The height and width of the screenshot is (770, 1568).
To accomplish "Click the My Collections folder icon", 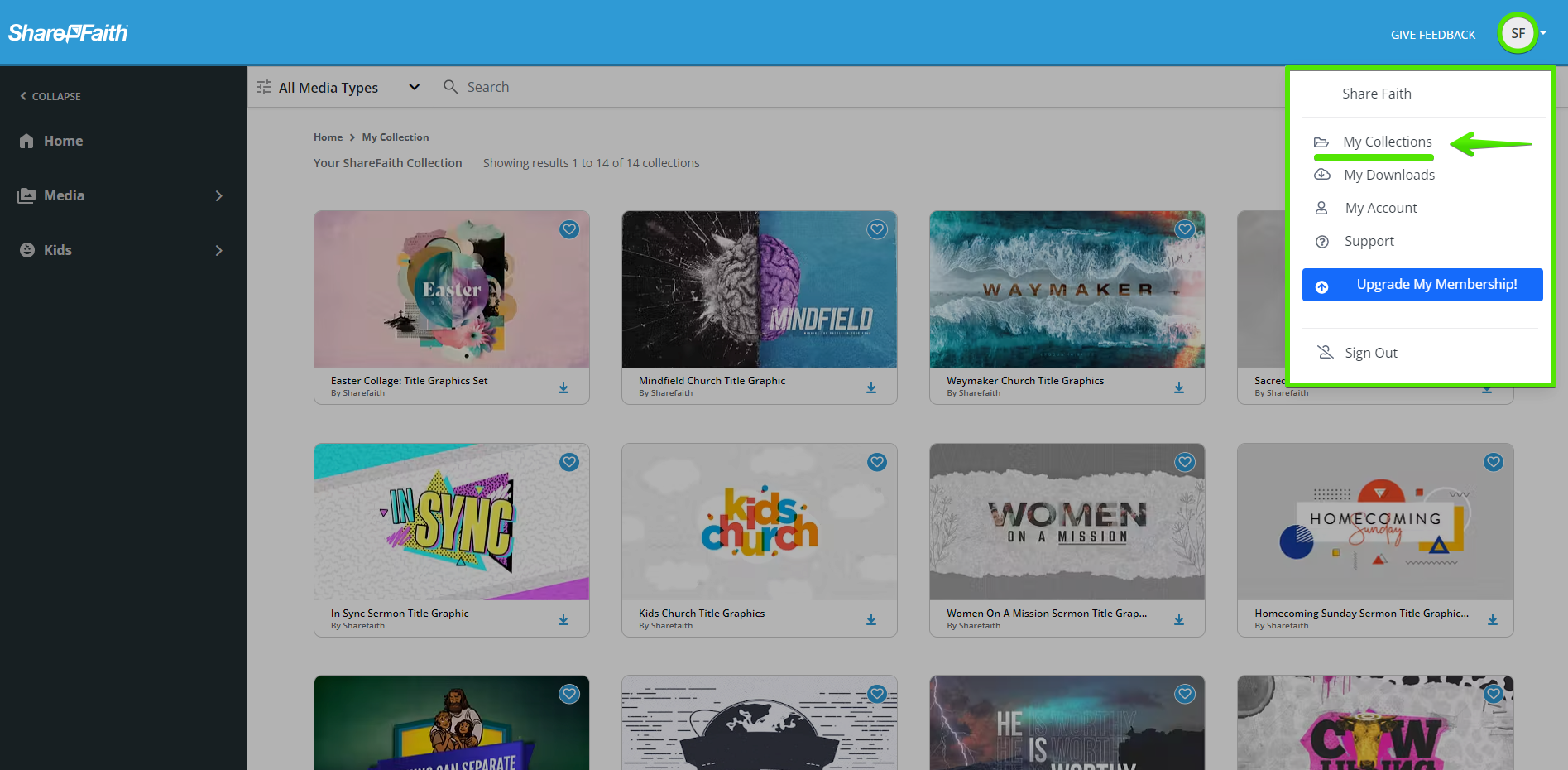I will [1321, 142].
